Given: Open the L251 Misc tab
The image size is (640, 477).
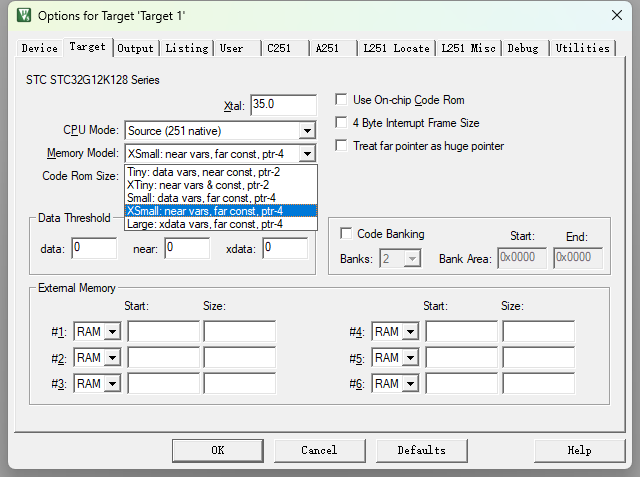Looking at the screenshot, I should 469,48.
